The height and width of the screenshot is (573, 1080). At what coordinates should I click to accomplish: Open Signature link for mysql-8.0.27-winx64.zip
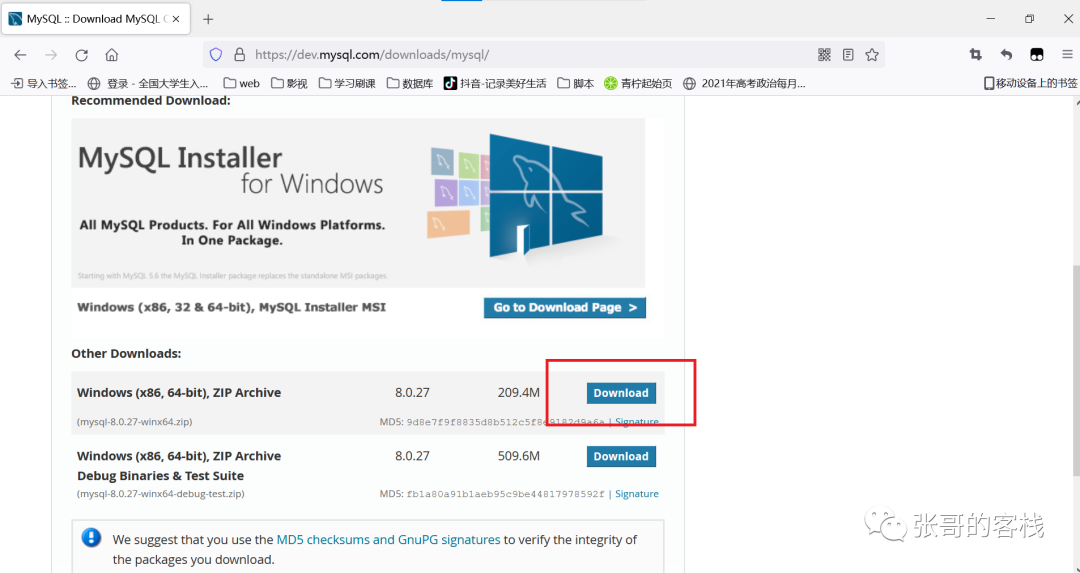tap(636, 421)
